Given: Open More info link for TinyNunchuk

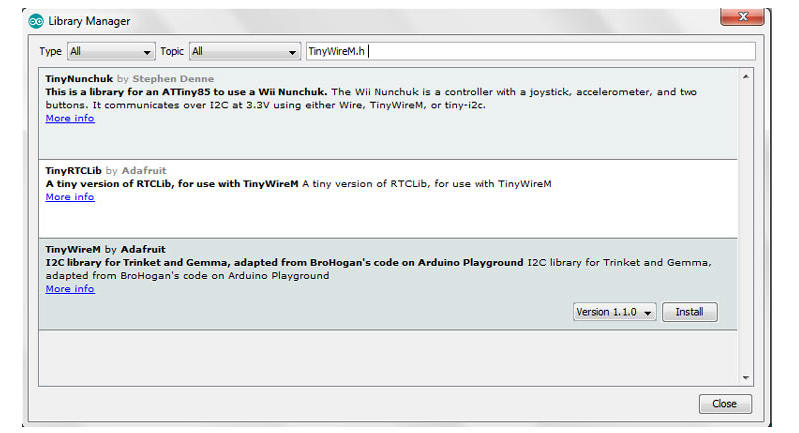Looking at the screenshot, I should pos(70,118).
